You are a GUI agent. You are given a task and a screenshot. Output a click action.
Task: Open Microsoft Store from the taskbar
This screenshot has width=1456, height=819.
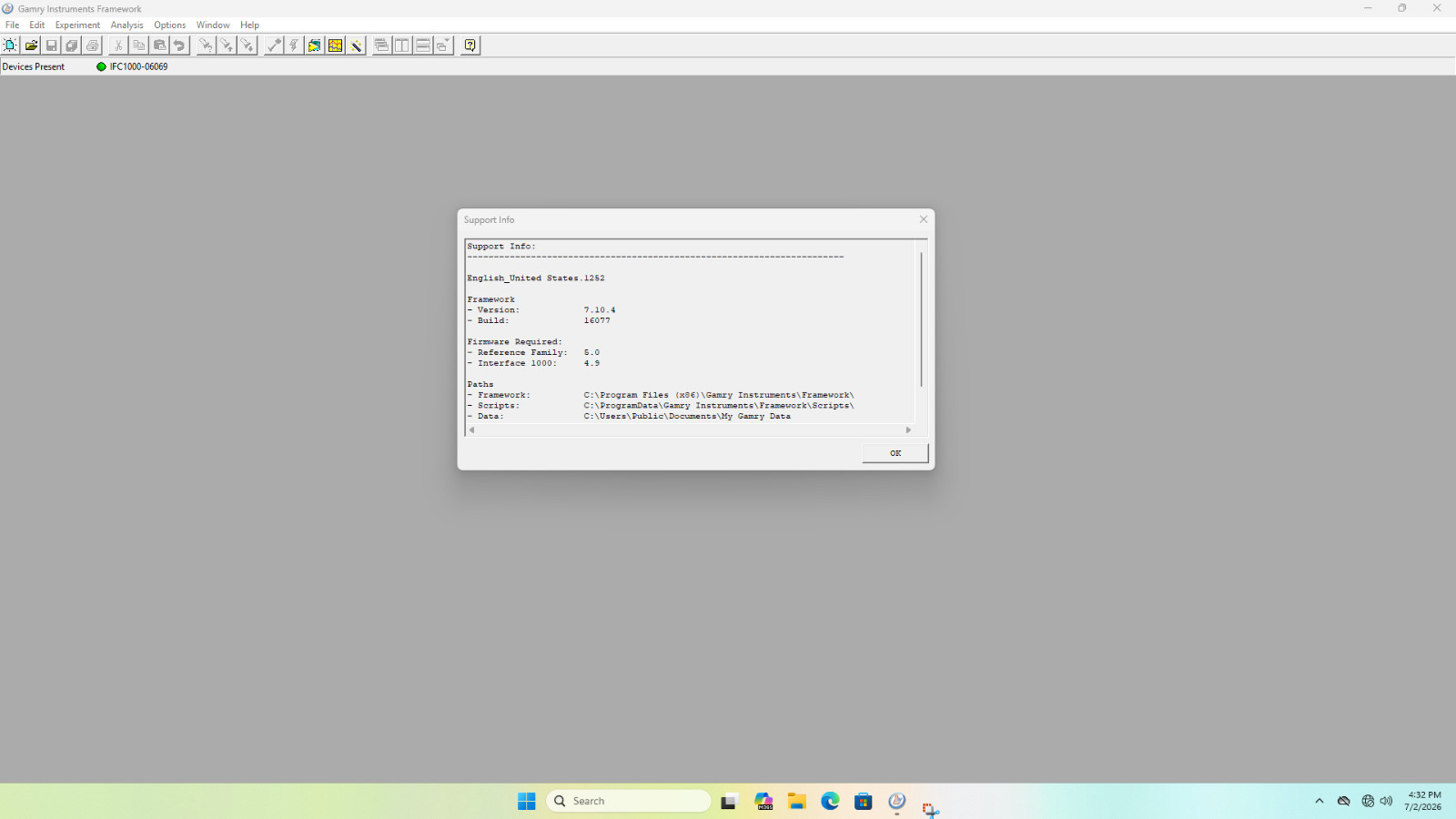click(x=864, y=801)
